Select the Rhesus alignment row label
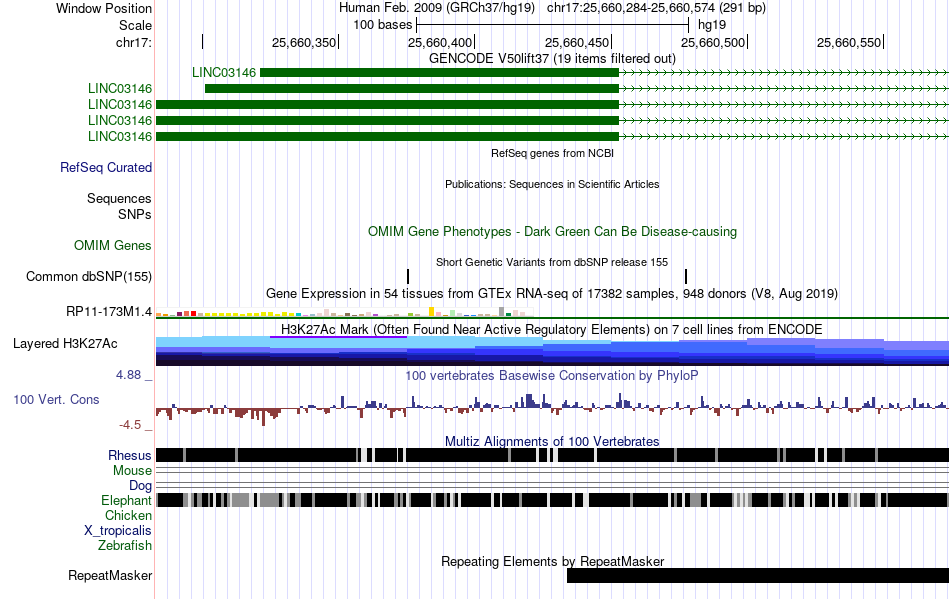Screen dimensions: 950x599 click(130, 455)
